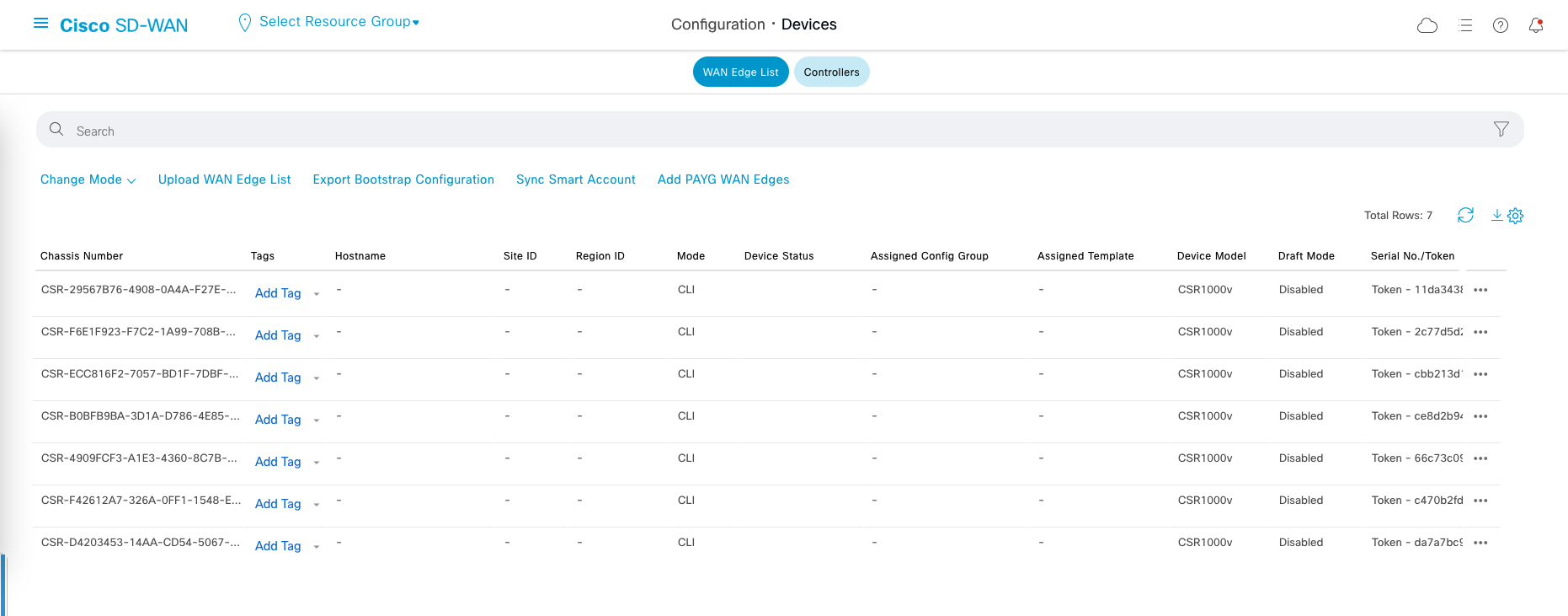Focus the Search input field
This screenshot has height=616, width=1568.
click(x=758, y=131)
